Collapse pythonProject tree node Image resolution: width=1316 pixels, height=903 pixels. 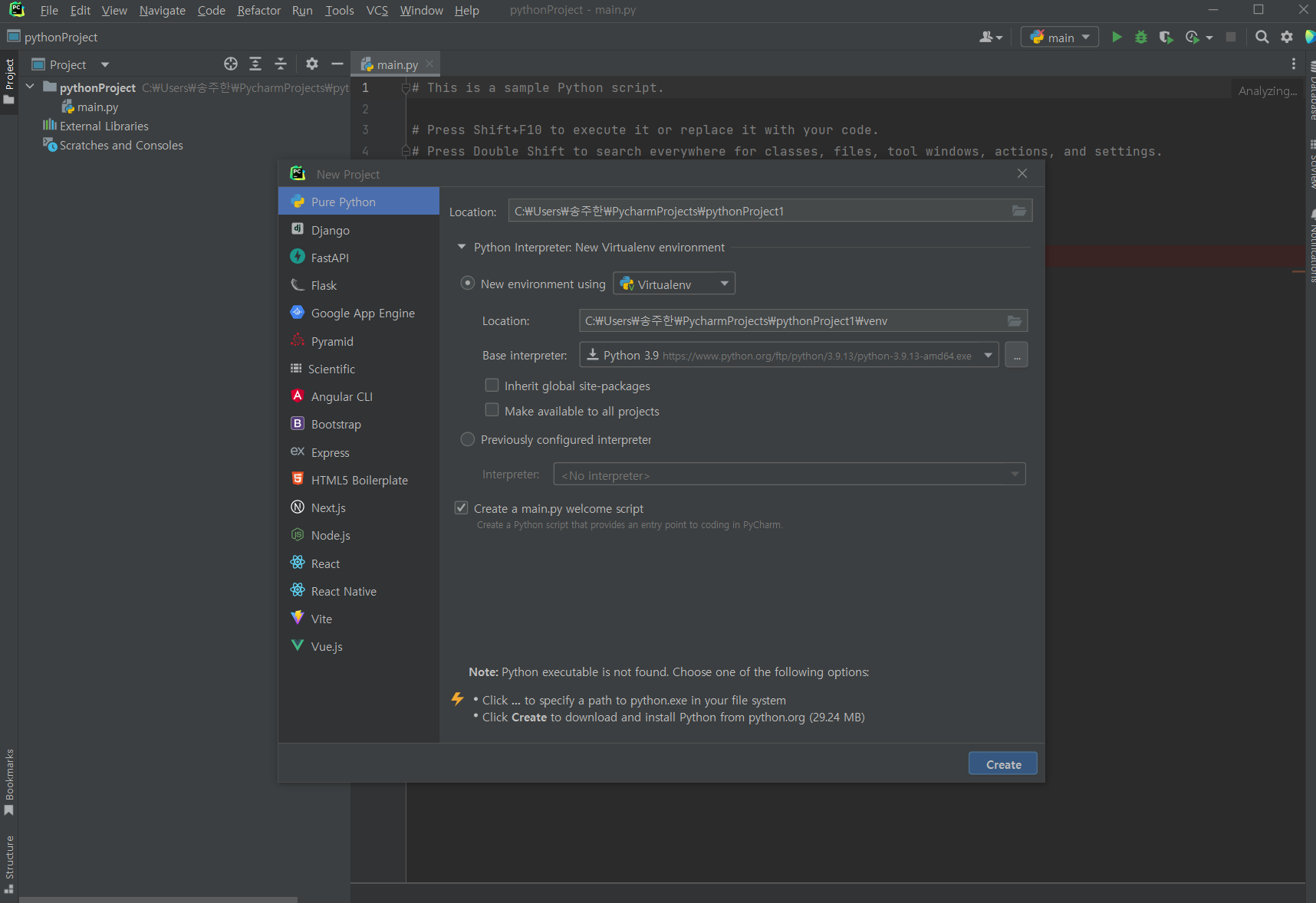30,87
